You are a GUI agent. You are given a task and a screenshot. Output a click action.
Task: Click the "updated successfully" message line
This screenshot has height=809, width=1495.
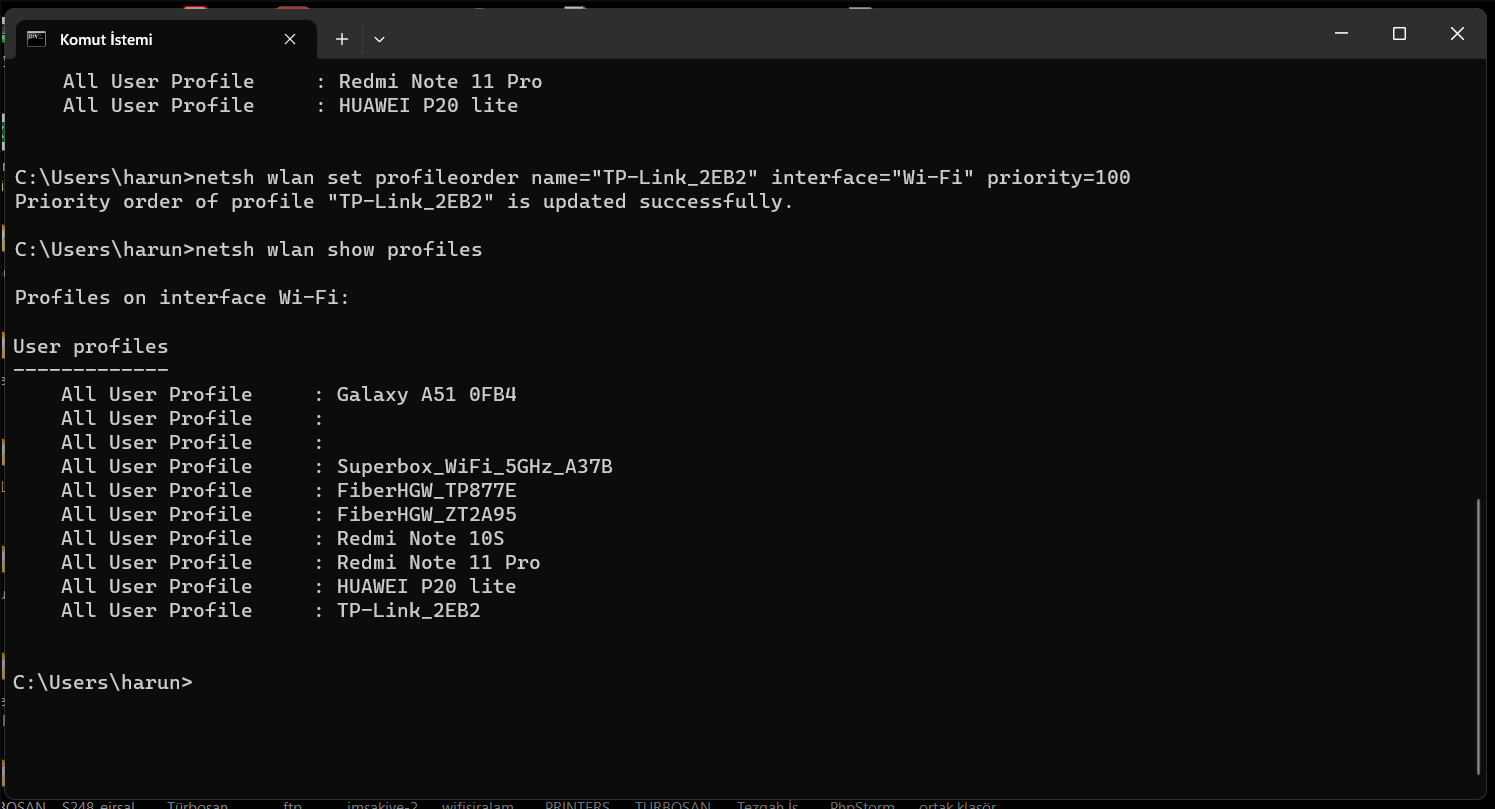click(x=403, y=202)
